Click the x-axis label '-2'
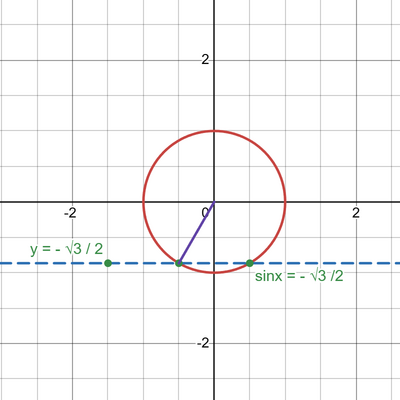 (70, 213)
